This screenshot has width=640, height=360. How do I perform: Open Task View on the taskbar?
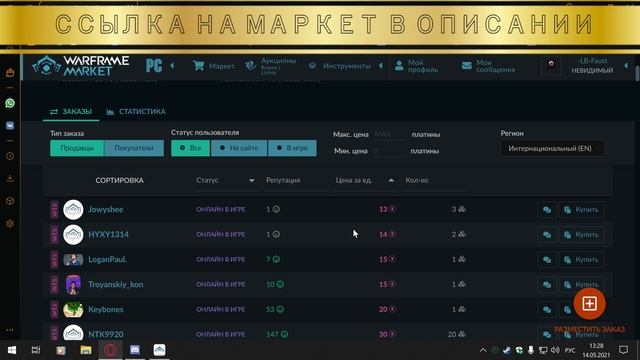coord(36,350)
